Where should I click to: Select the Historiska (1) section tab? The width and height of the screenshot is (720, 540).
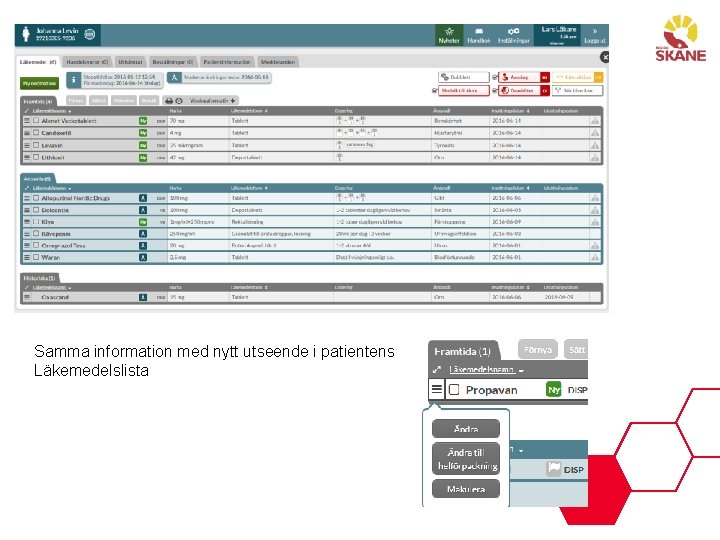click(39, 278)
